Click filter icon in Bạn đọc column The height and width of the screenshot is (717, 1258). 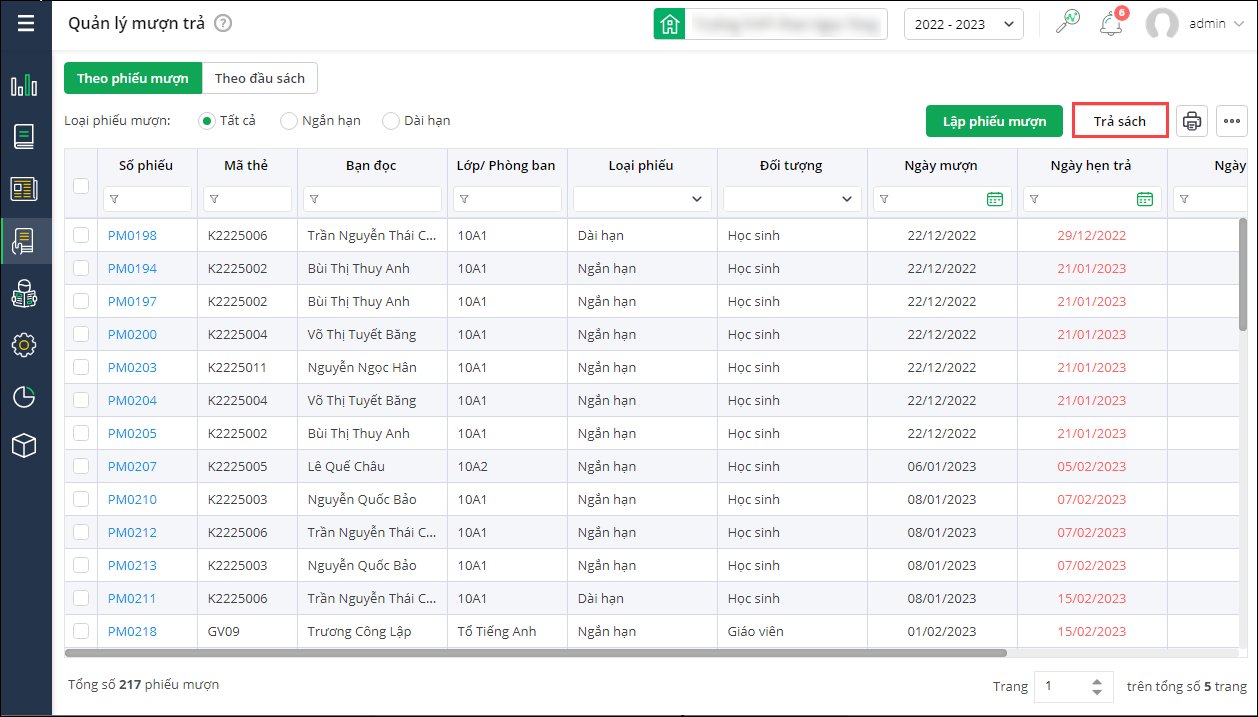point(314,200)
